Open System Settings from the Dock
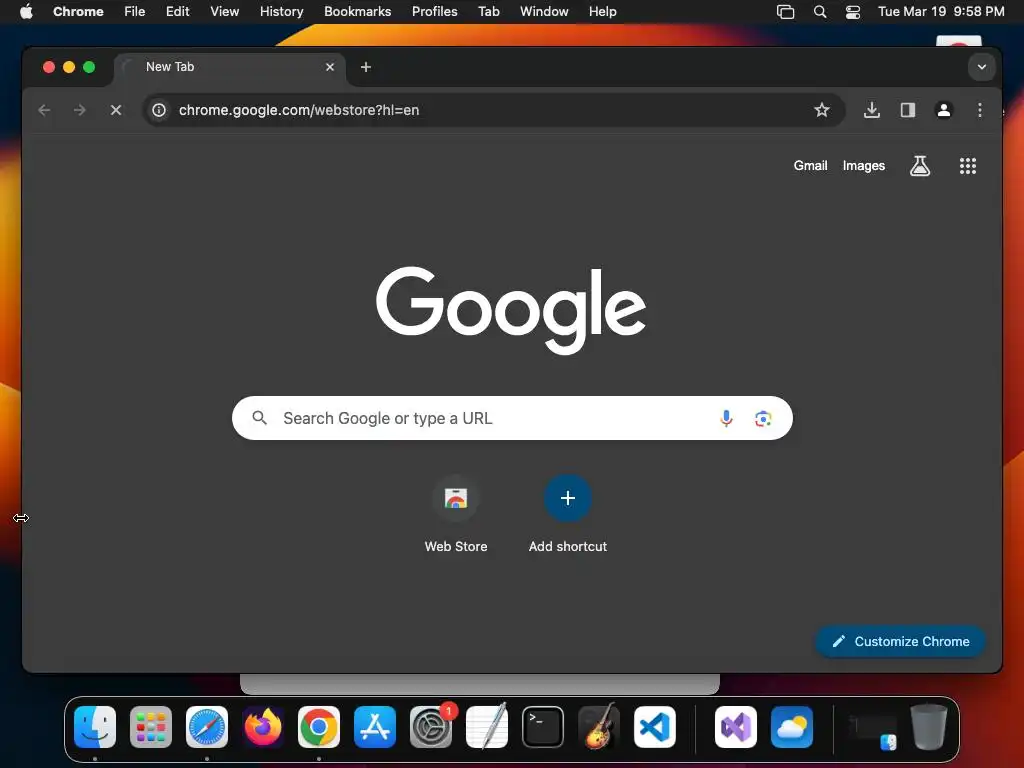 click(x=431, y=727)
